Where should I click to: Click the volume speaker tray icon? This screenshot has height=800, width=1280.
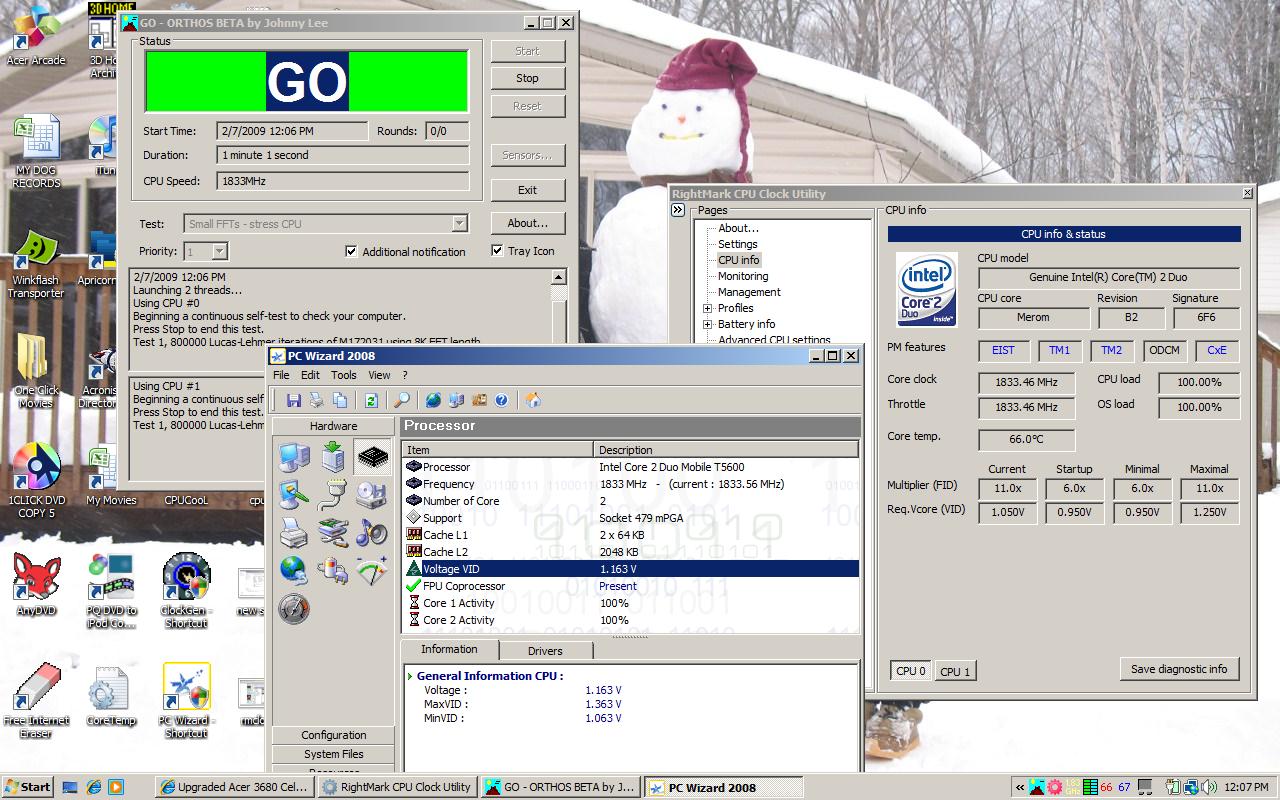click(x=1210, y=787)
